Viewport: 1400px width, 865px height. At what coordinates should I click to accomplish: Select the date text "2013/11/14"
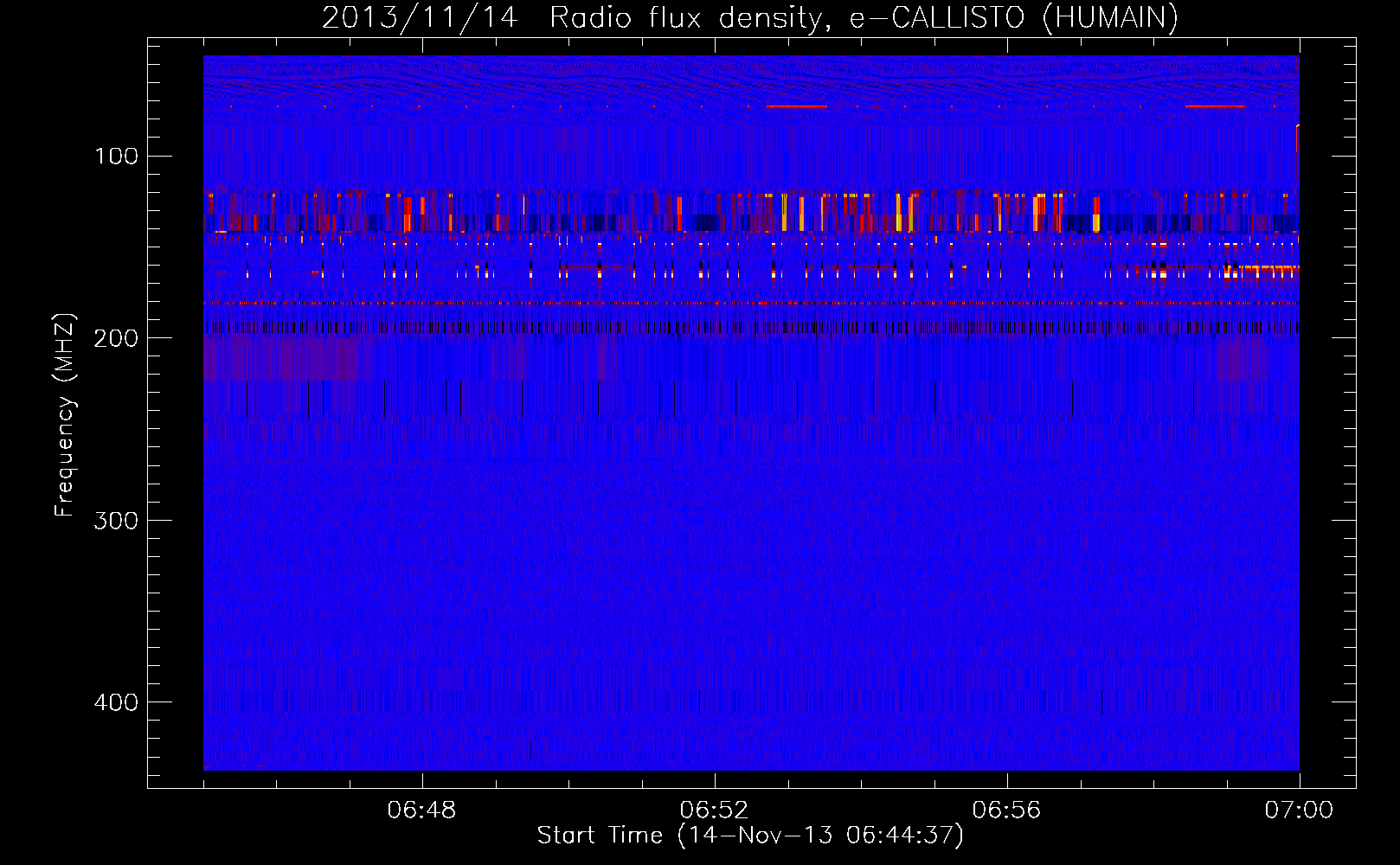420,18
